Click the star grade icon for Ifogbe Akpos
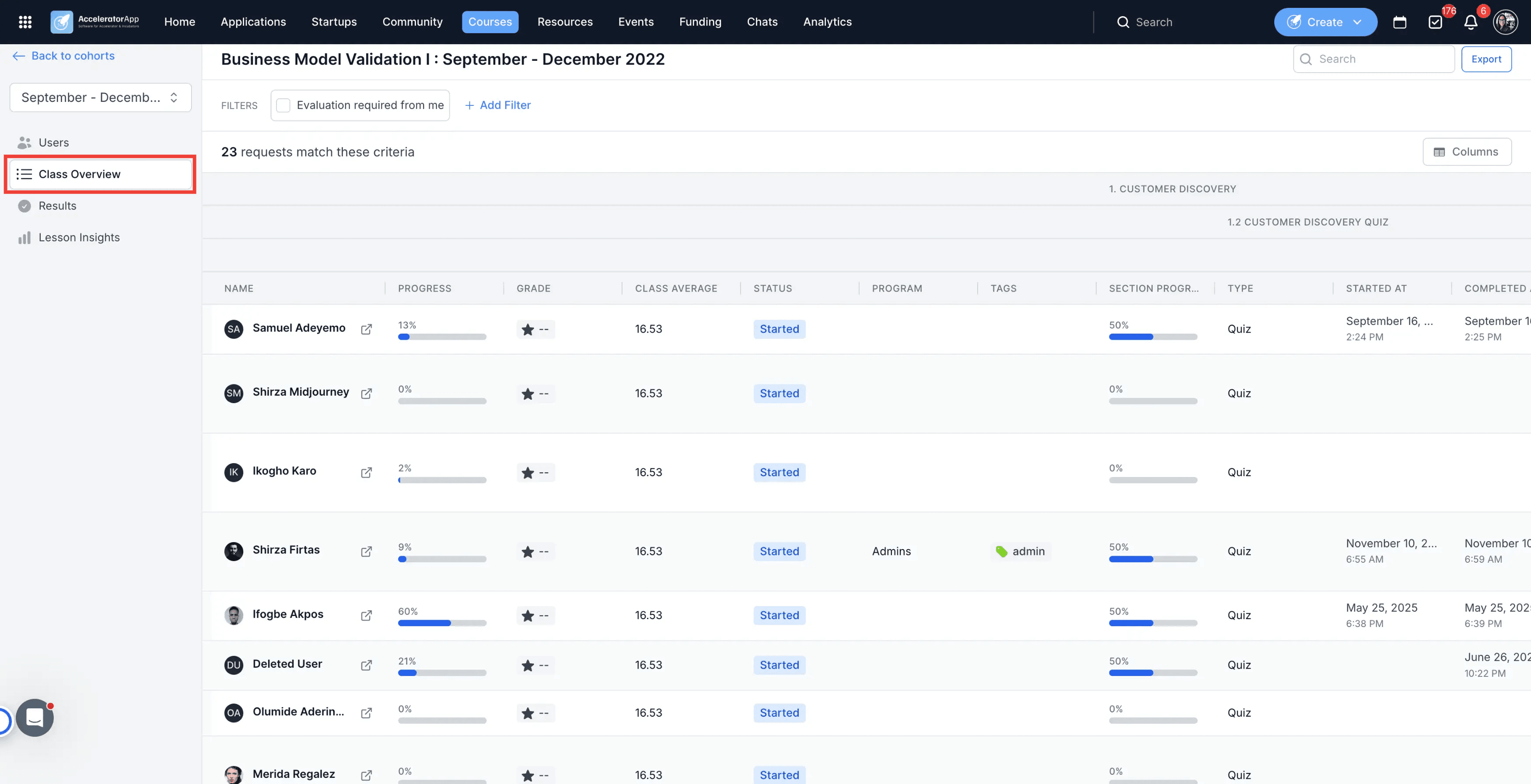This screenshot has width=1531, height=784. (x=528, y=615)
